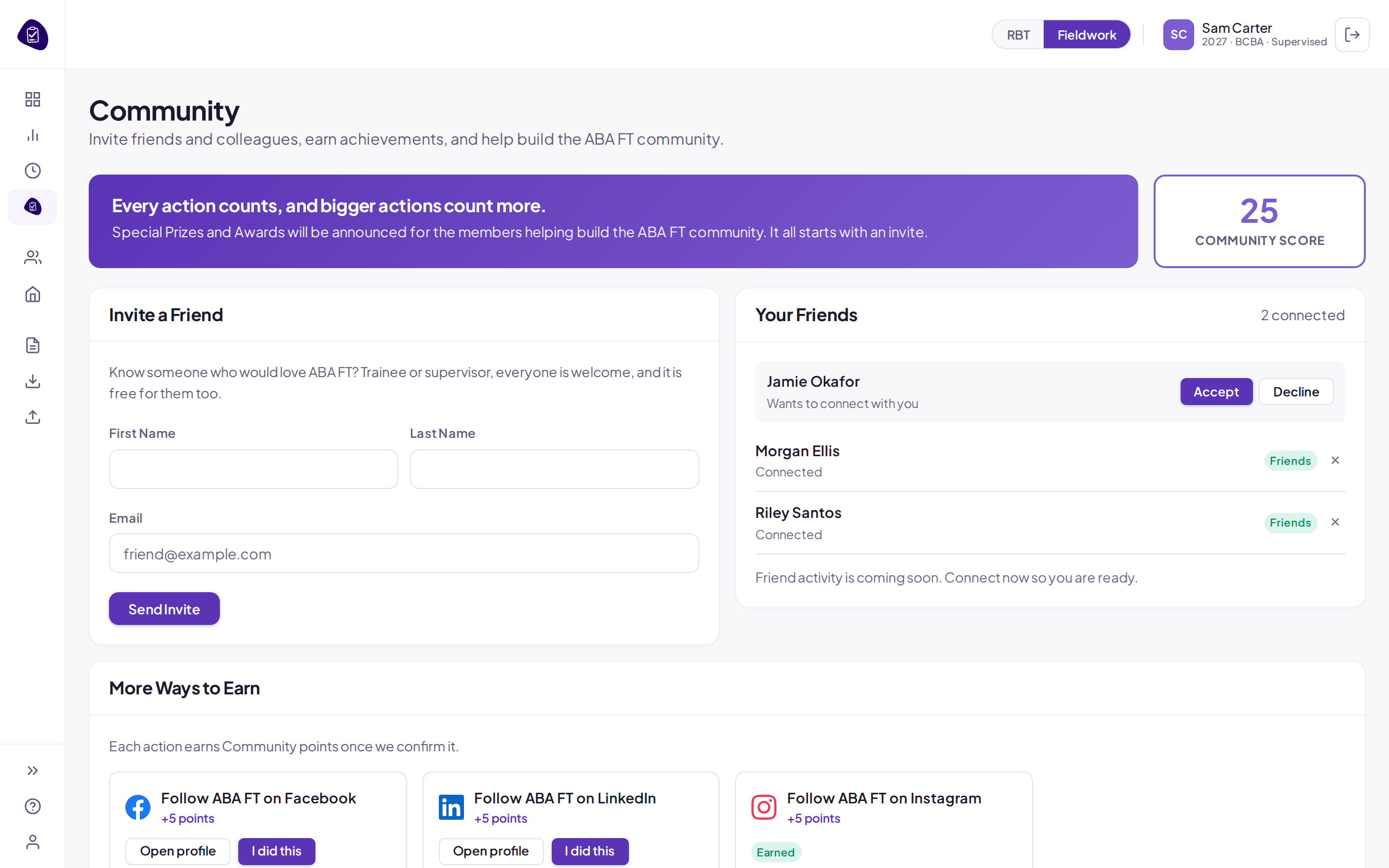The height and width of the screenshot is (868, 1389).
Task: Decline Jamie Okafor's request
Action: [x=1296, y=392]
